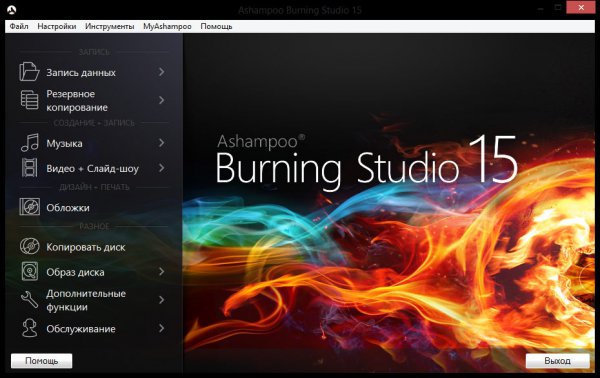The width and height of the screenshot is (600, 378).
Task: Open the MyAshampoo menu
Action: click(x=167, y=26)
